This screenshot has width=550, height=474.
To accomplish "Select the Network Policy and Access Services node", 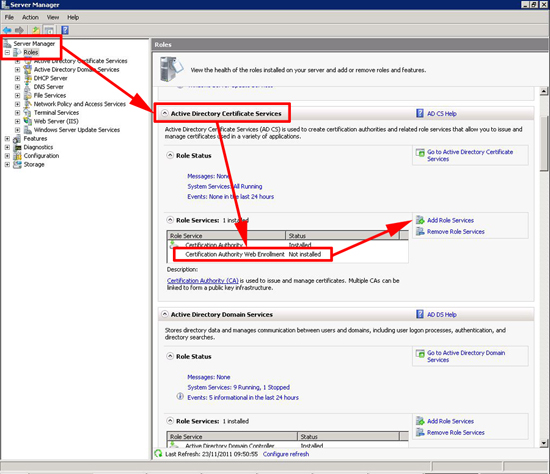I will (x=80, y=104).
